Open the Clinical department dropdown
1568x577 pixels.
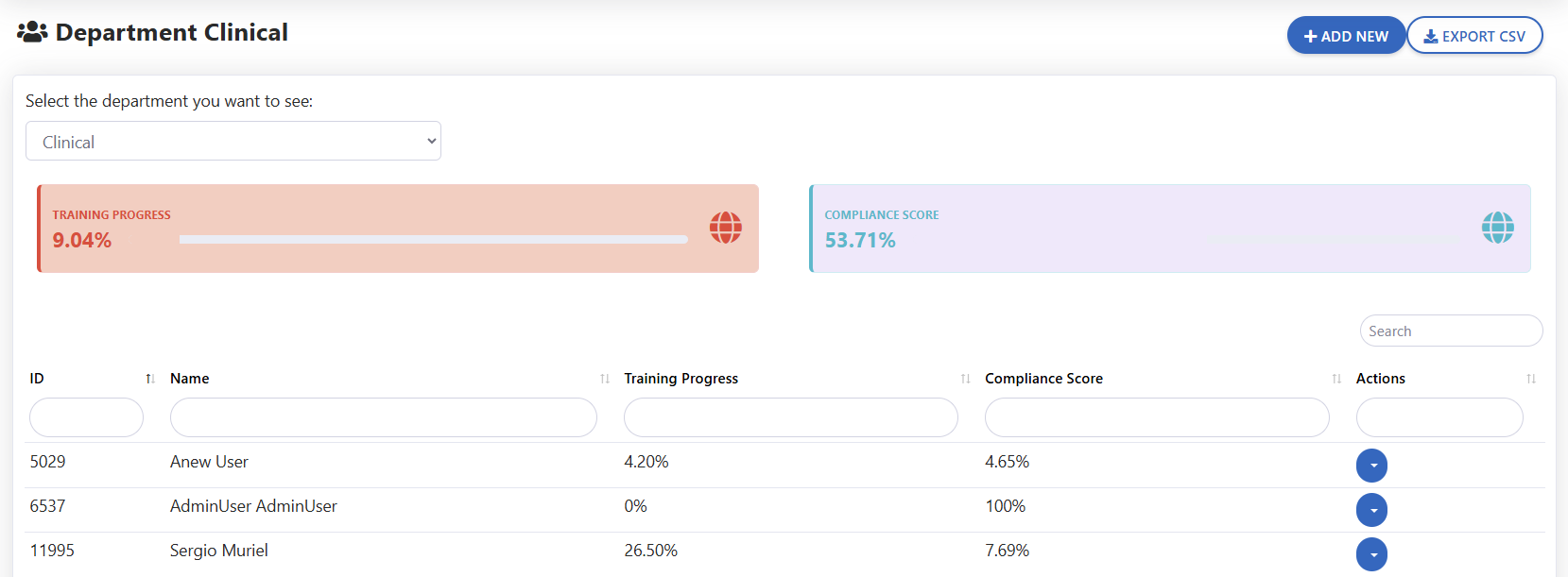coord(233,142)
